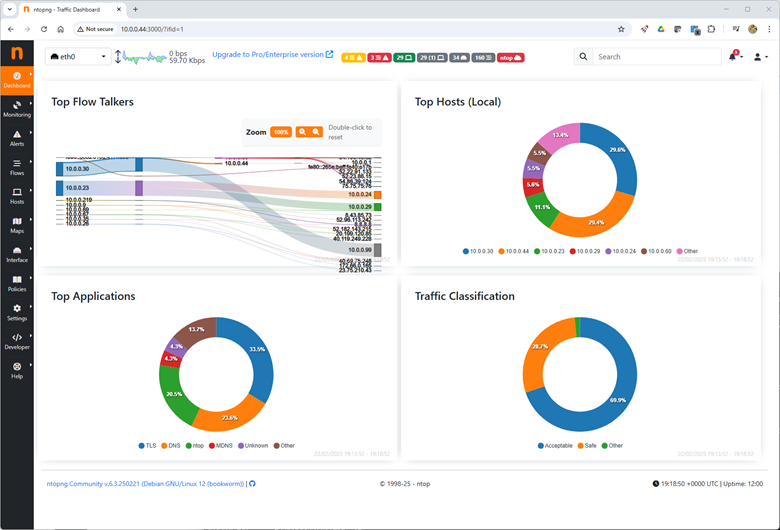Open a new browser tab
Screen dimensions: 780x530
(x=135, y=9)
